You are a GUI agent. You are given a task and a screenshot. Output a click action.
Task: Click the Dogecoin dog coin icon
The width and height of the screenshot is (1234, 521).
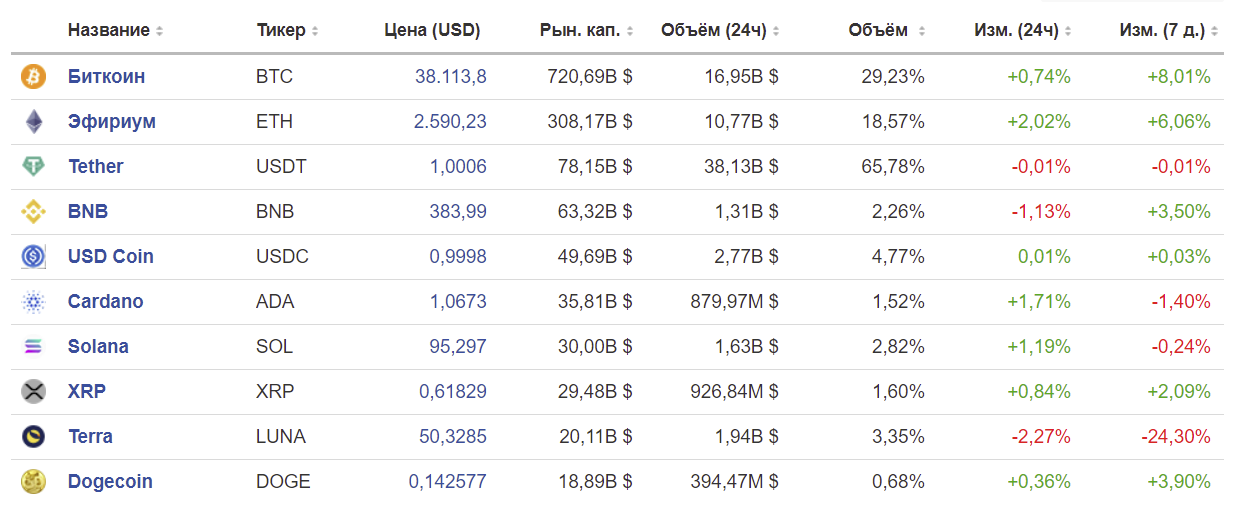(34, 481)
